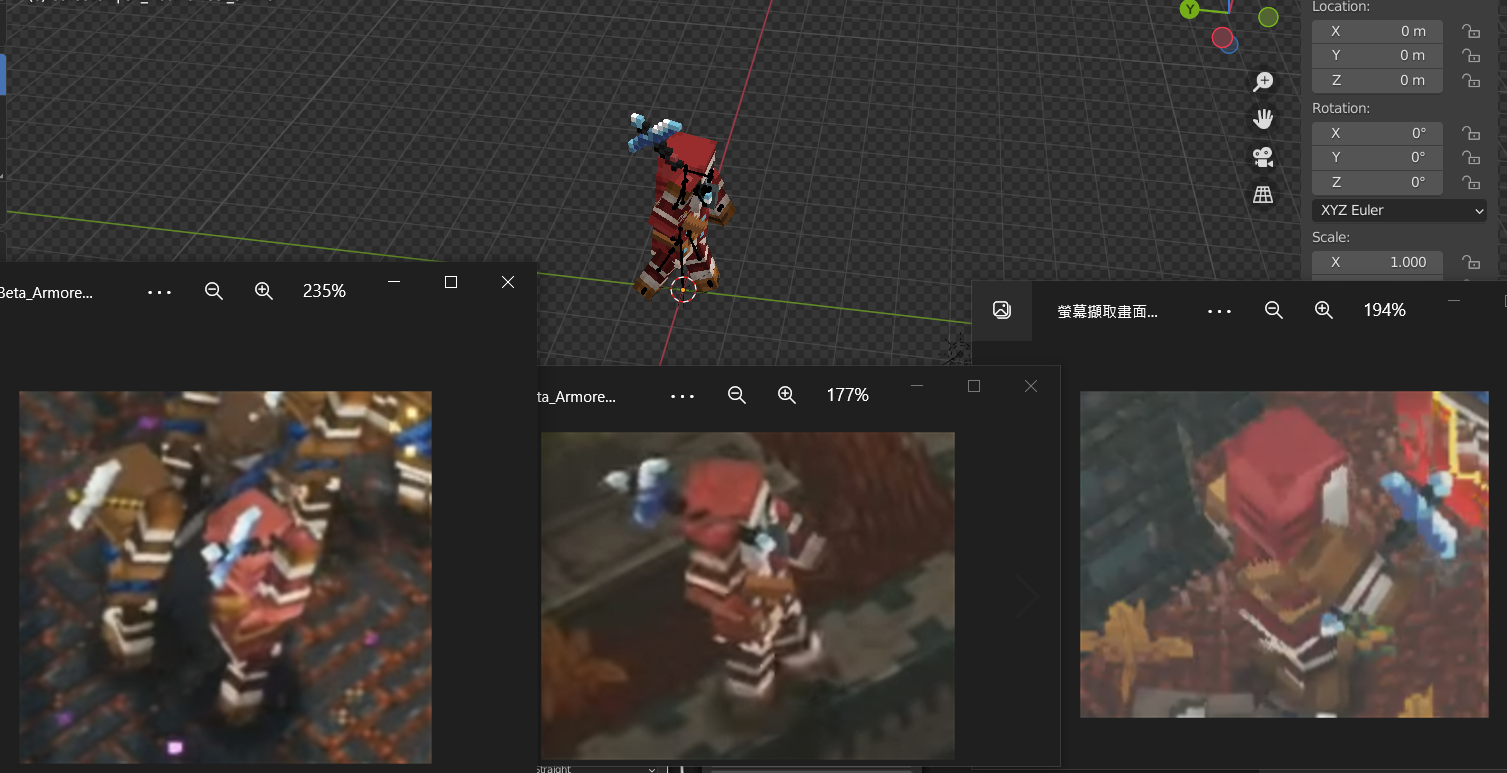Toggle the lock for Scale X

(x=1471, y=262)
